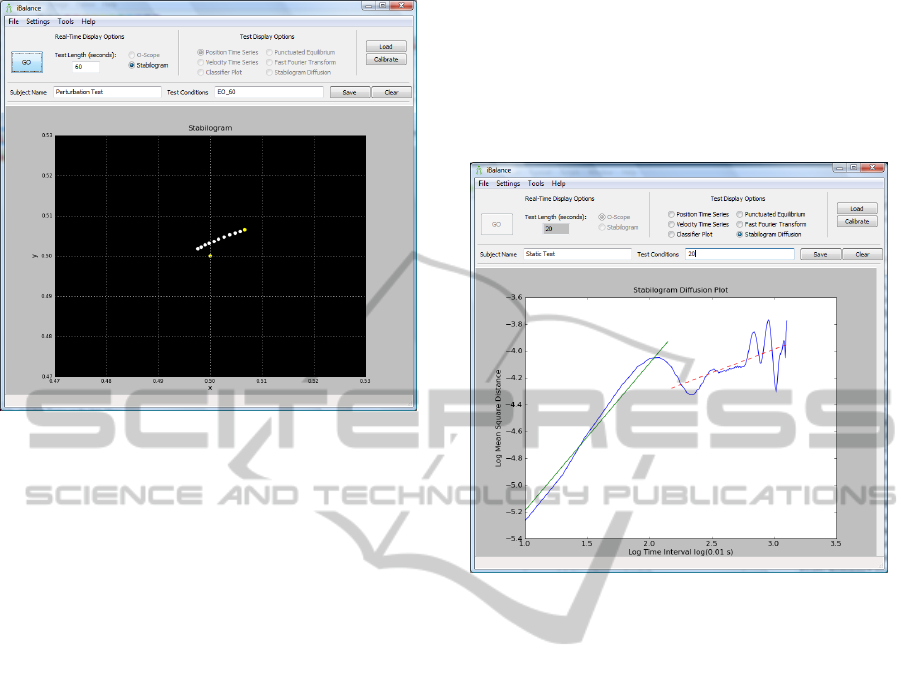
Task: Open the Tools menu in the left window
Action: [66, 21]
